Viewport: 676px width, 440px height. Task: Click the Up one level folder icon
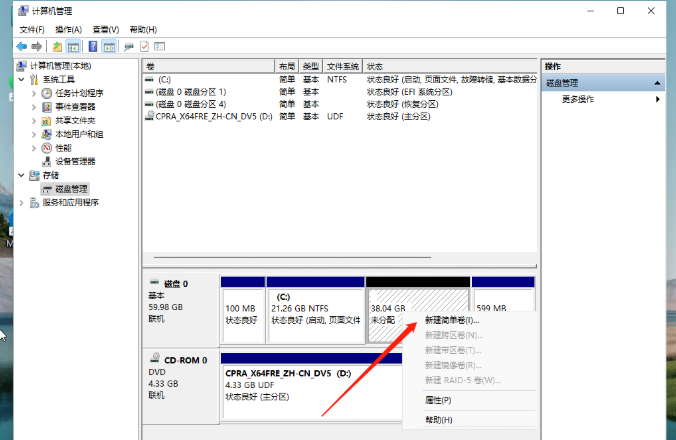[x=58, y=46]
